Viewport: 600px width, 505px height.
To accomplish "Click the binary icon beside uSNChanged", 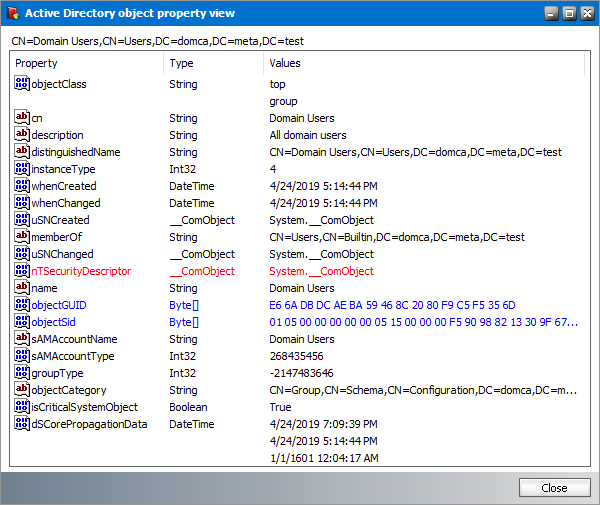I will (x=22, y=254).
